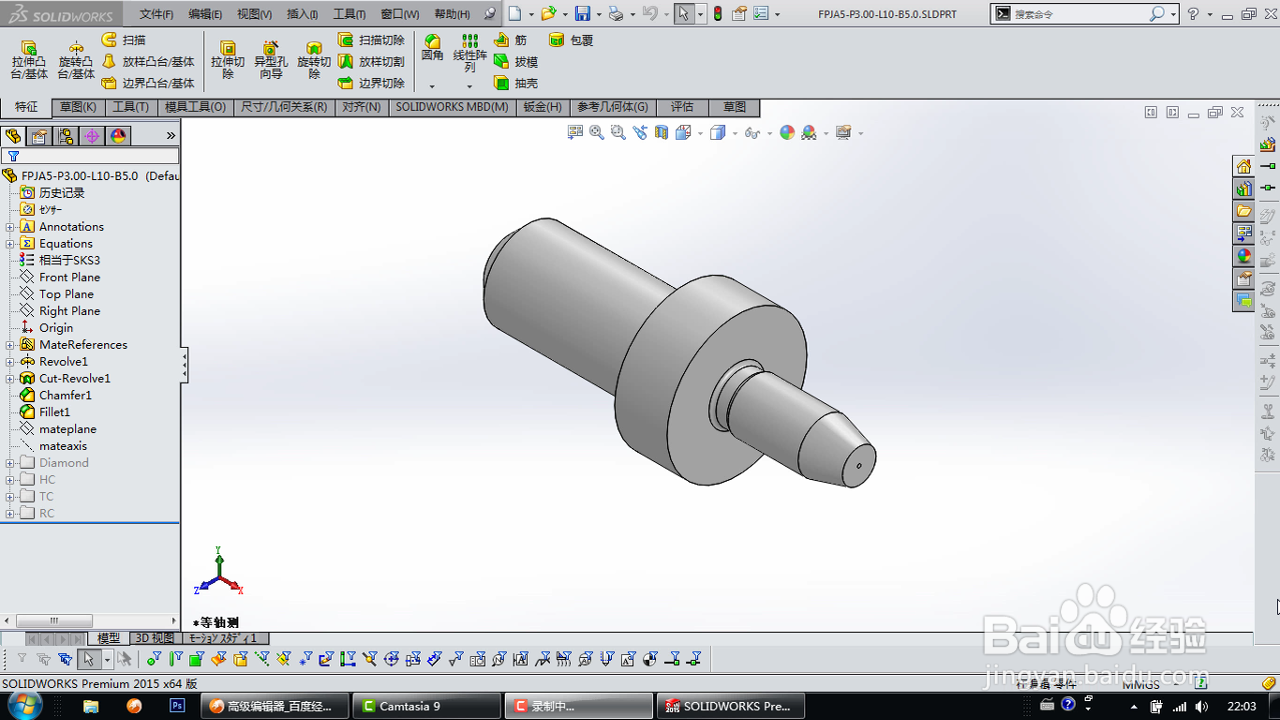The image size is (1280, 720).
Task: Open the 异型孔向导 hole wizard
Action: [x=270, y=60]
